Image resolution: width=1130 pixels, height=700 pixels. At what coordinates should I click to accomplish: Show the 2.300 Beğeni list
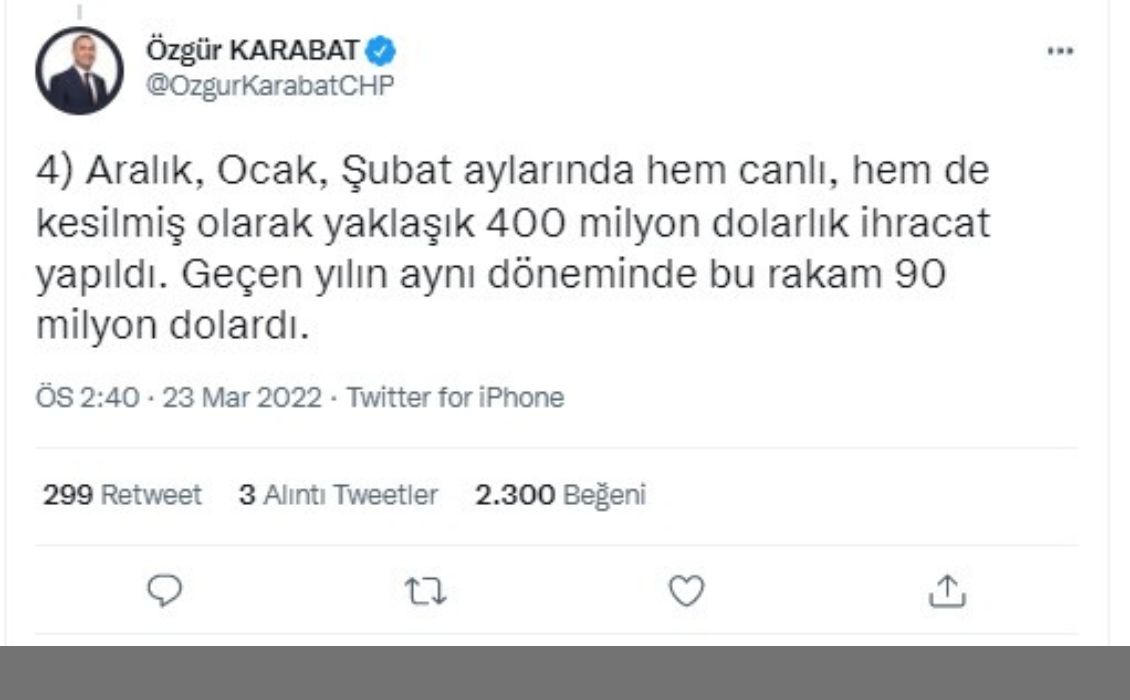click(x=560, y=495)
